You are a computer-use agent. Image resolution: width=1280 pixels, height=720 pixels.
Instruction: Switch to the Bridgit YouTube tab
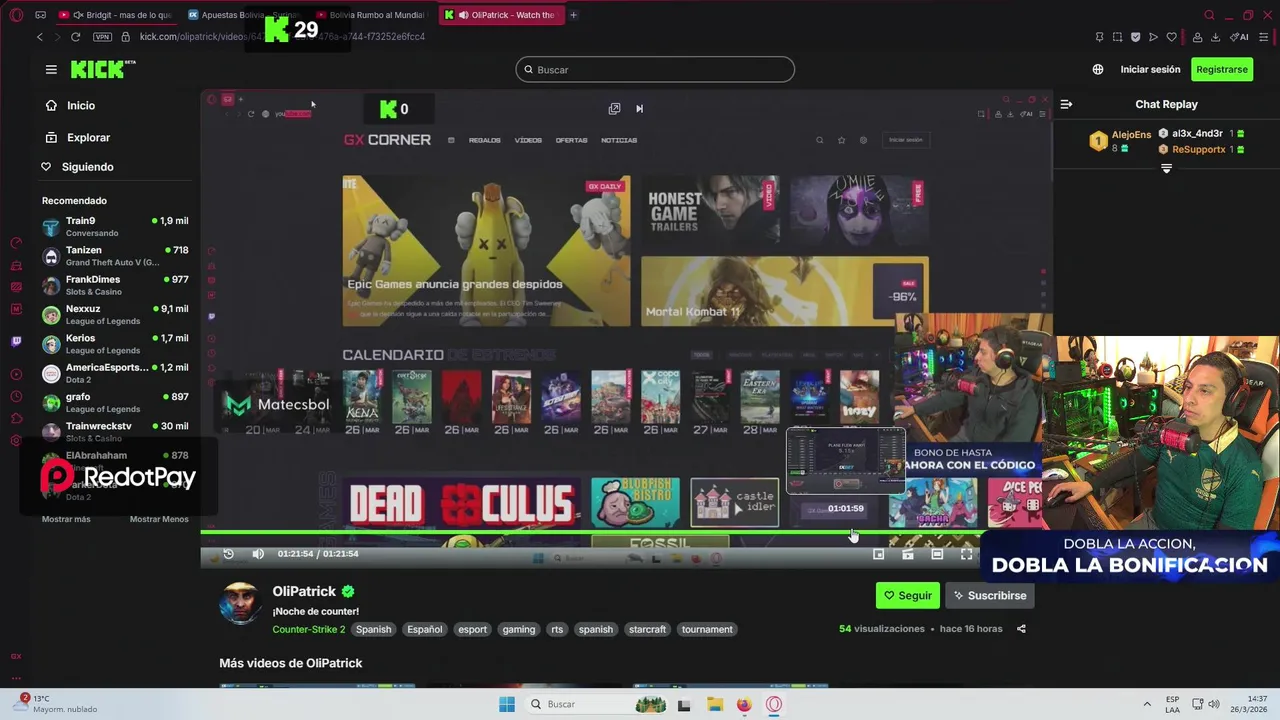[x=116, y=15]
